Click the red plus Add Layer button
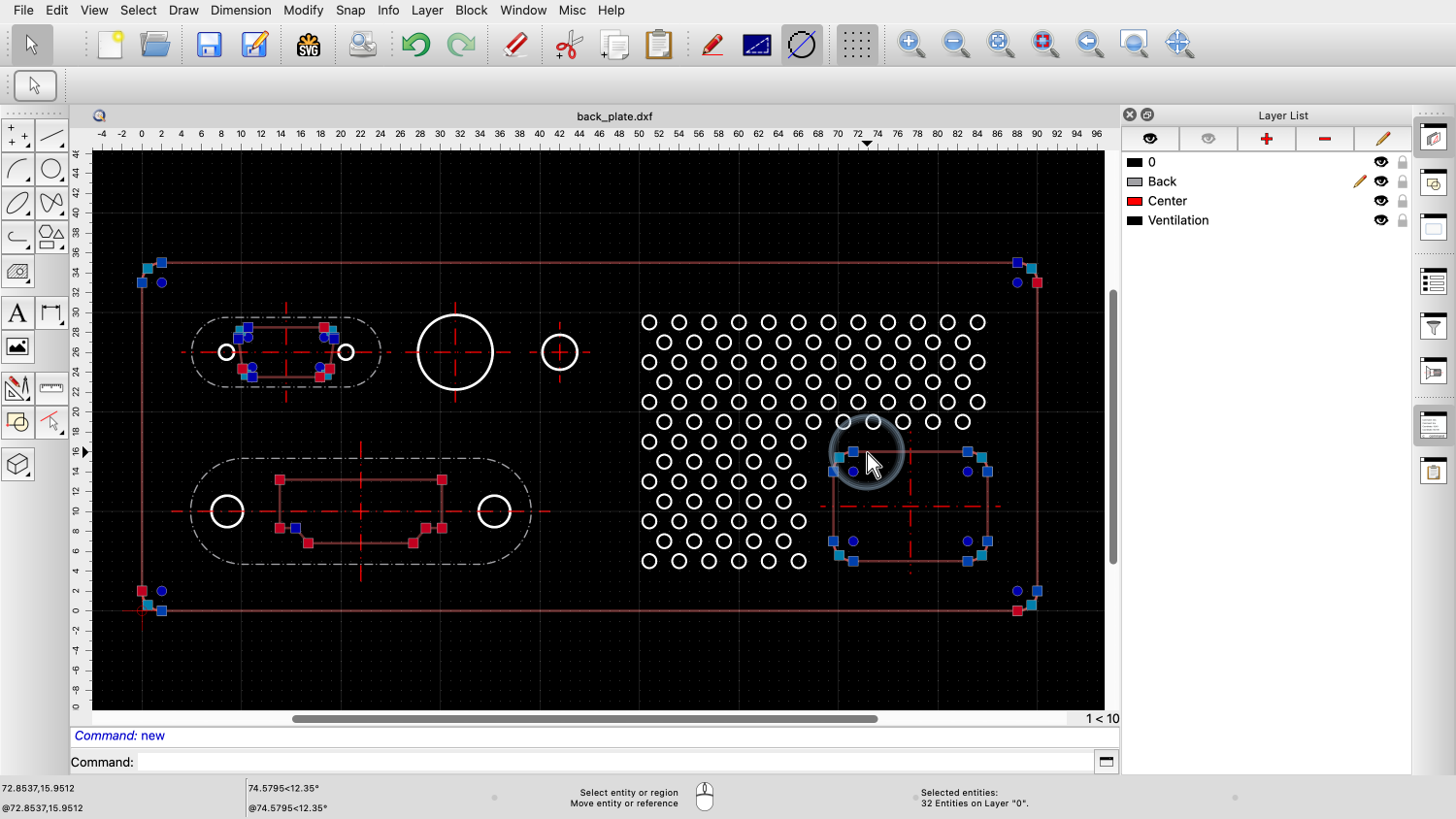This screenshot has height=819, width=1456. (1266, 139)
